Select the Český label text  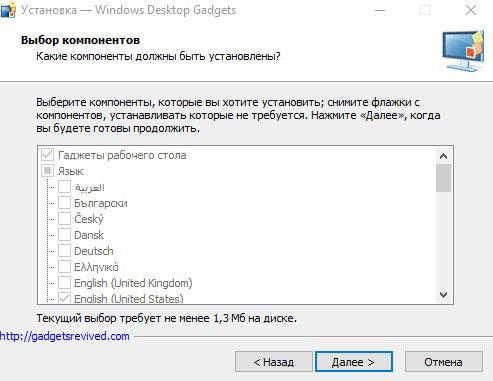89,219
